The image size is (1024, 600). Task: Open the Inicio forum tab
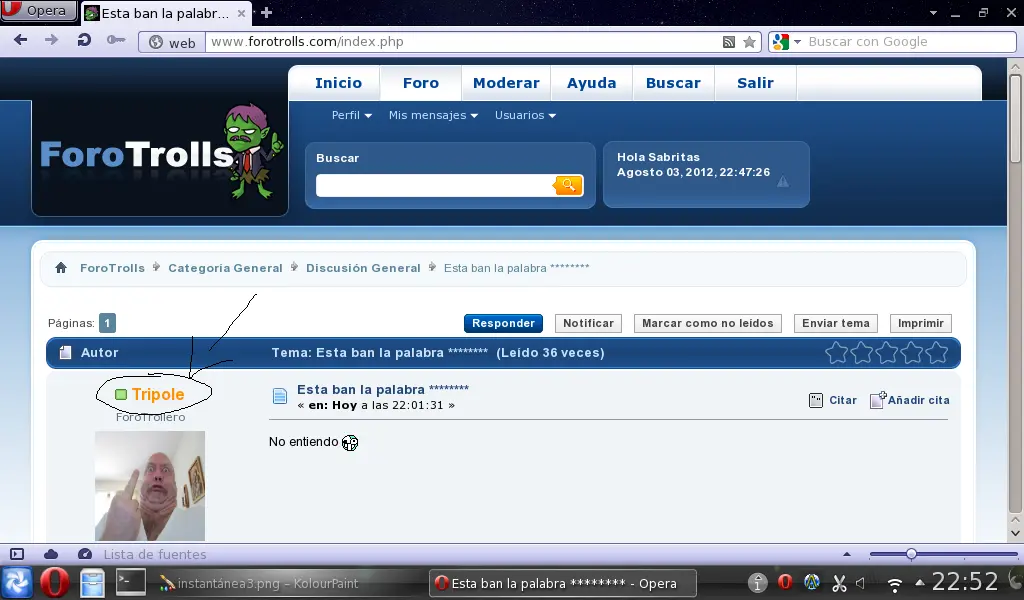pyautogui.click(x=338, y=83)
